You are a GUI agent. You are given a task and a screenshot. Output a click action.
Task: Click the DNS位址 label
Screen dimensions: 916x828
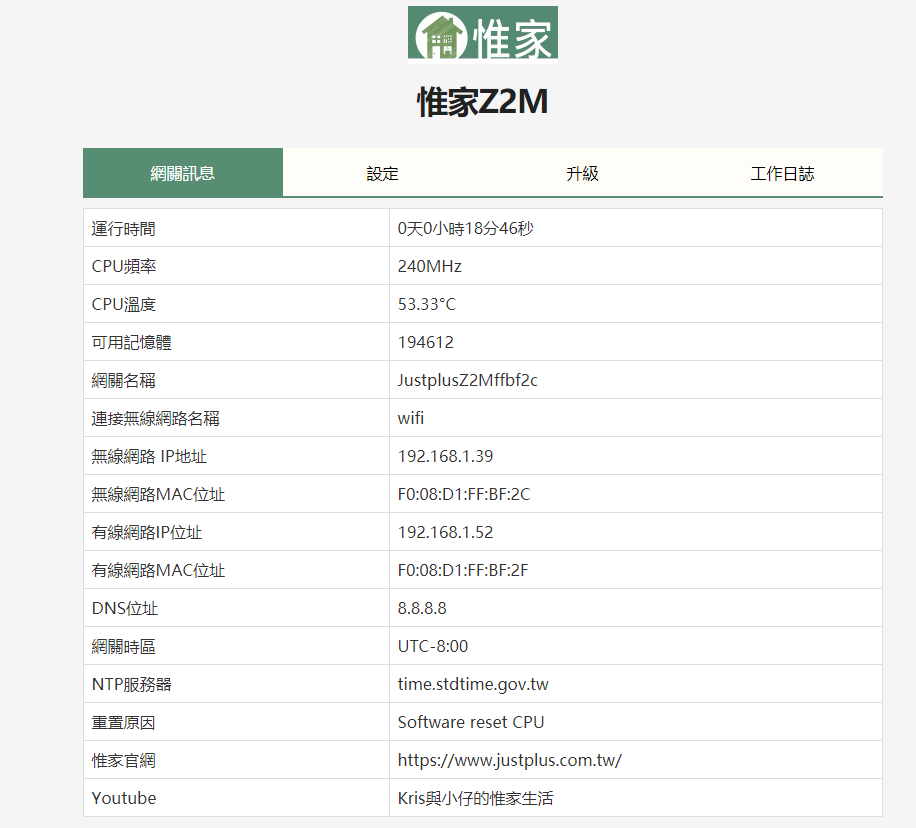pos(124,608)
